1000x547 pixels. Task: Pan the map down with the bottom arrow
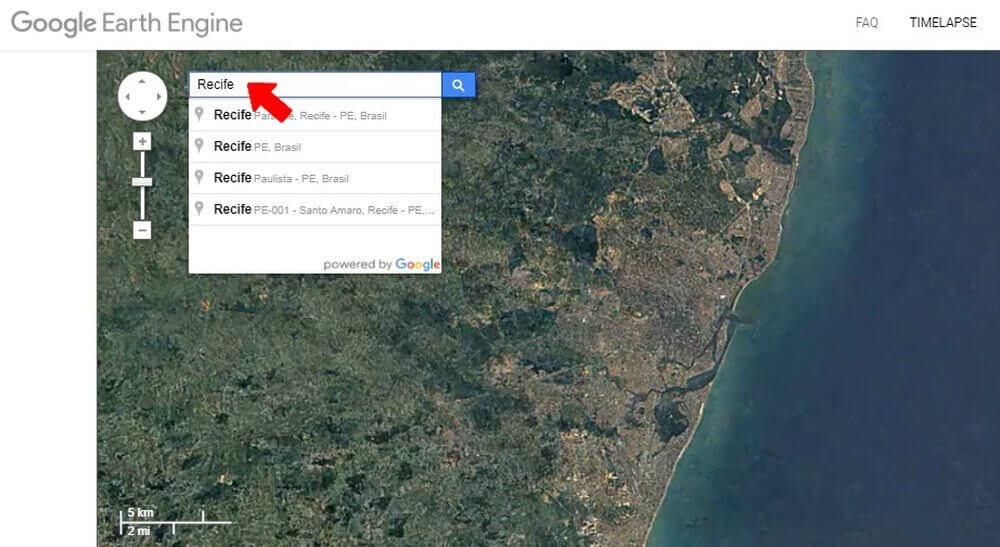click(142, 112)
